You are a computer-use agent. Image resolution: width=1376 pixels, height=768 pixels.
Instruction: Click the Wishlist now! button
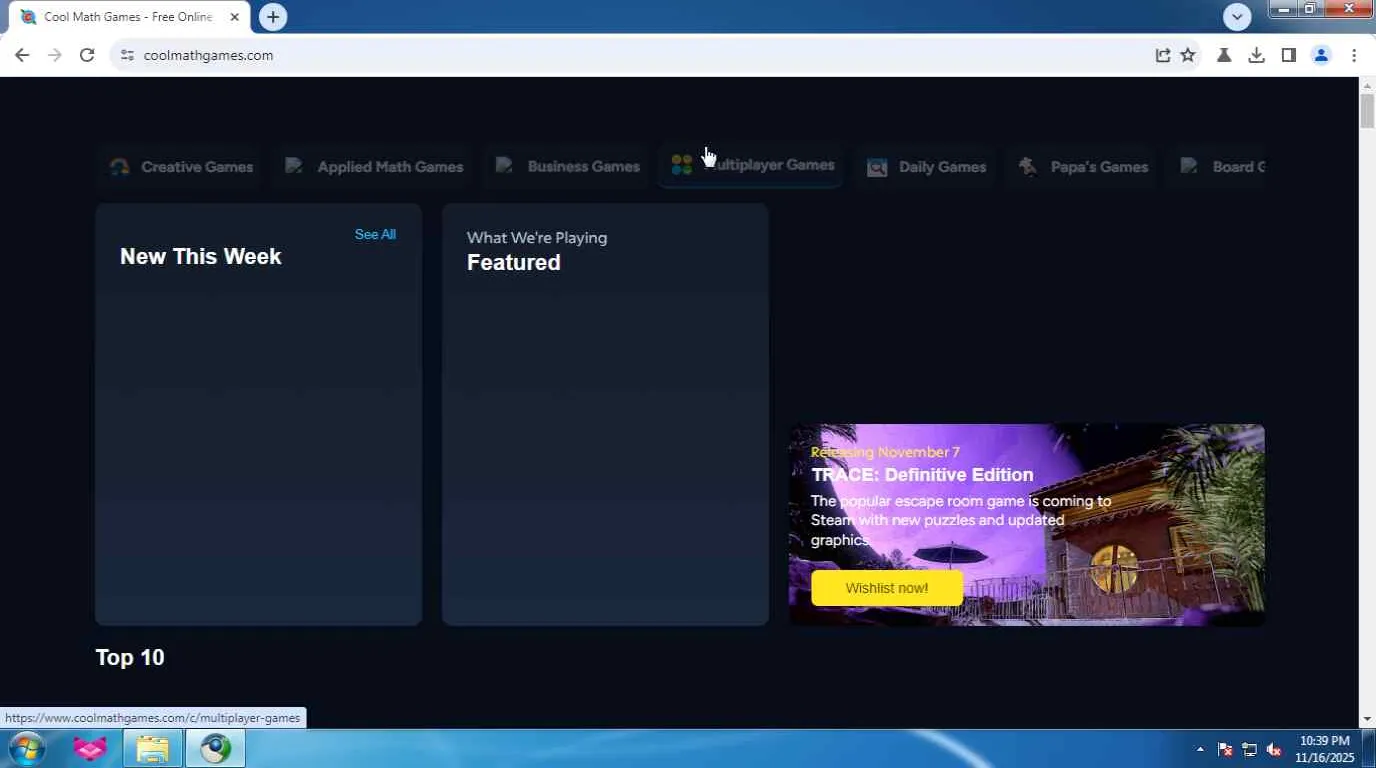click(887, 588)
